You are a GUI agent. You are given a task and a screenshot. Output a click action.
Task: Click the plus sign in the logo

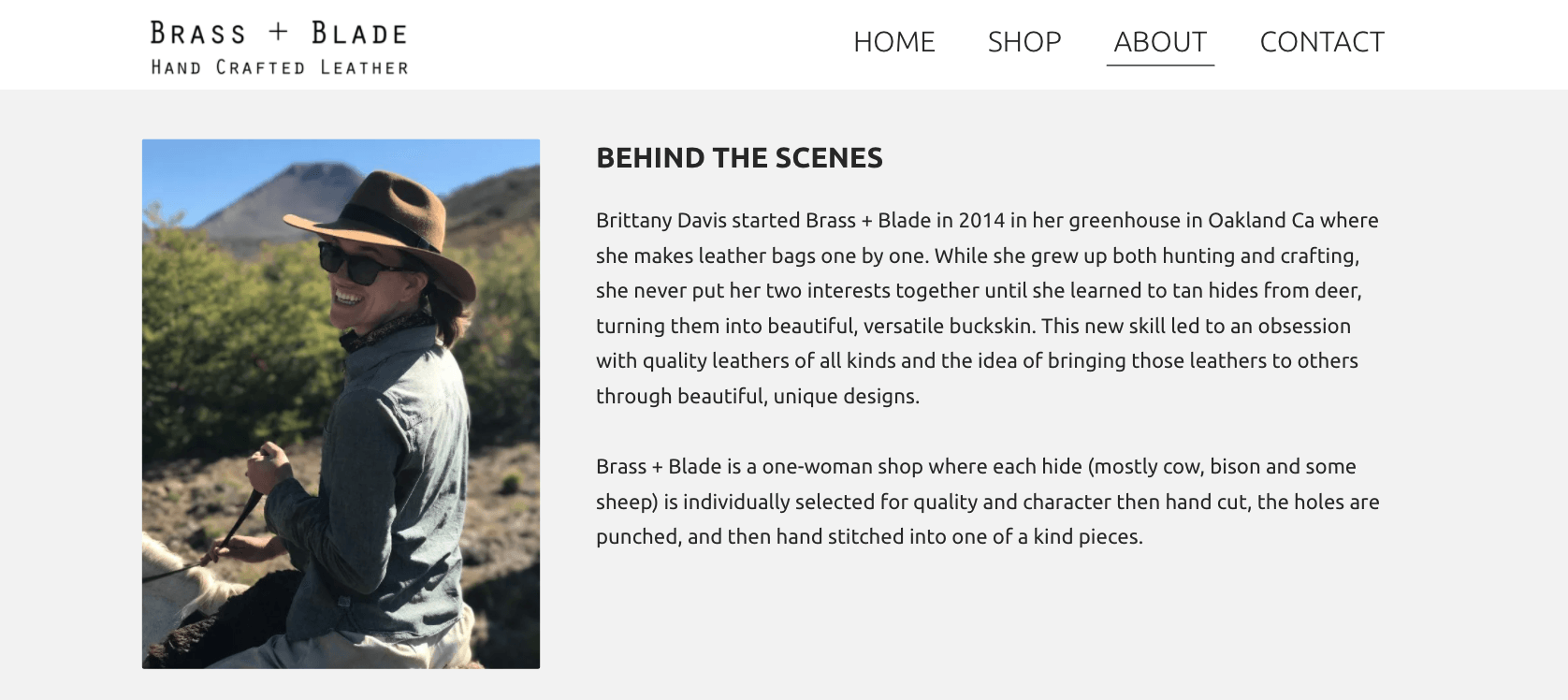pos(278,33)
